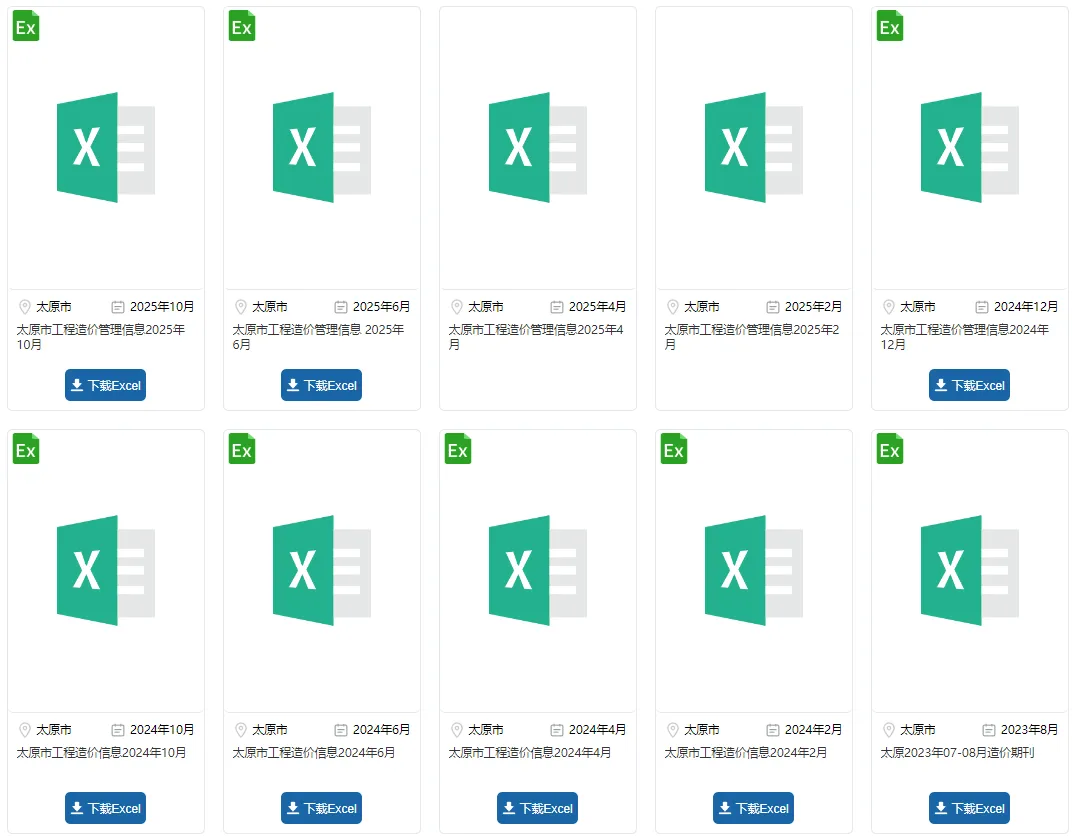Download Excel for 2025年6月 issue

click(321, 385)
